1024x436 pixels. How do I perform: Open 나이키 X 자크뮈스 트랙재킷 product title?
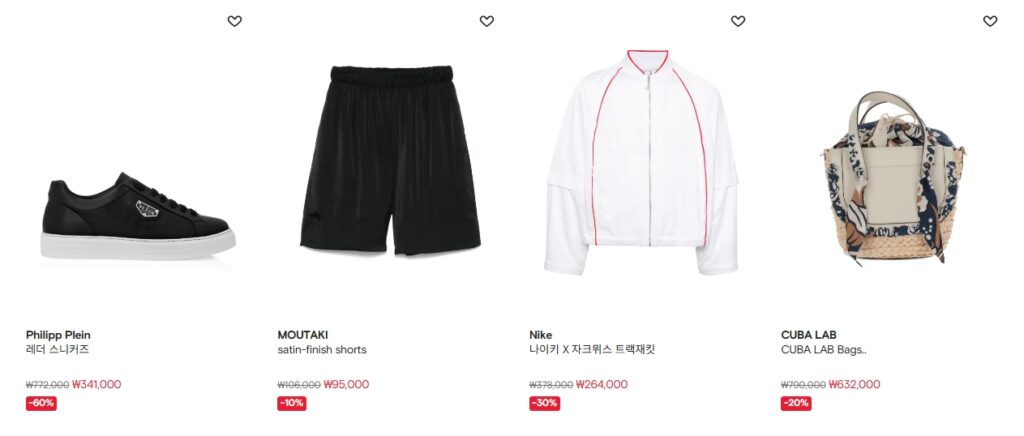[592, 350]
